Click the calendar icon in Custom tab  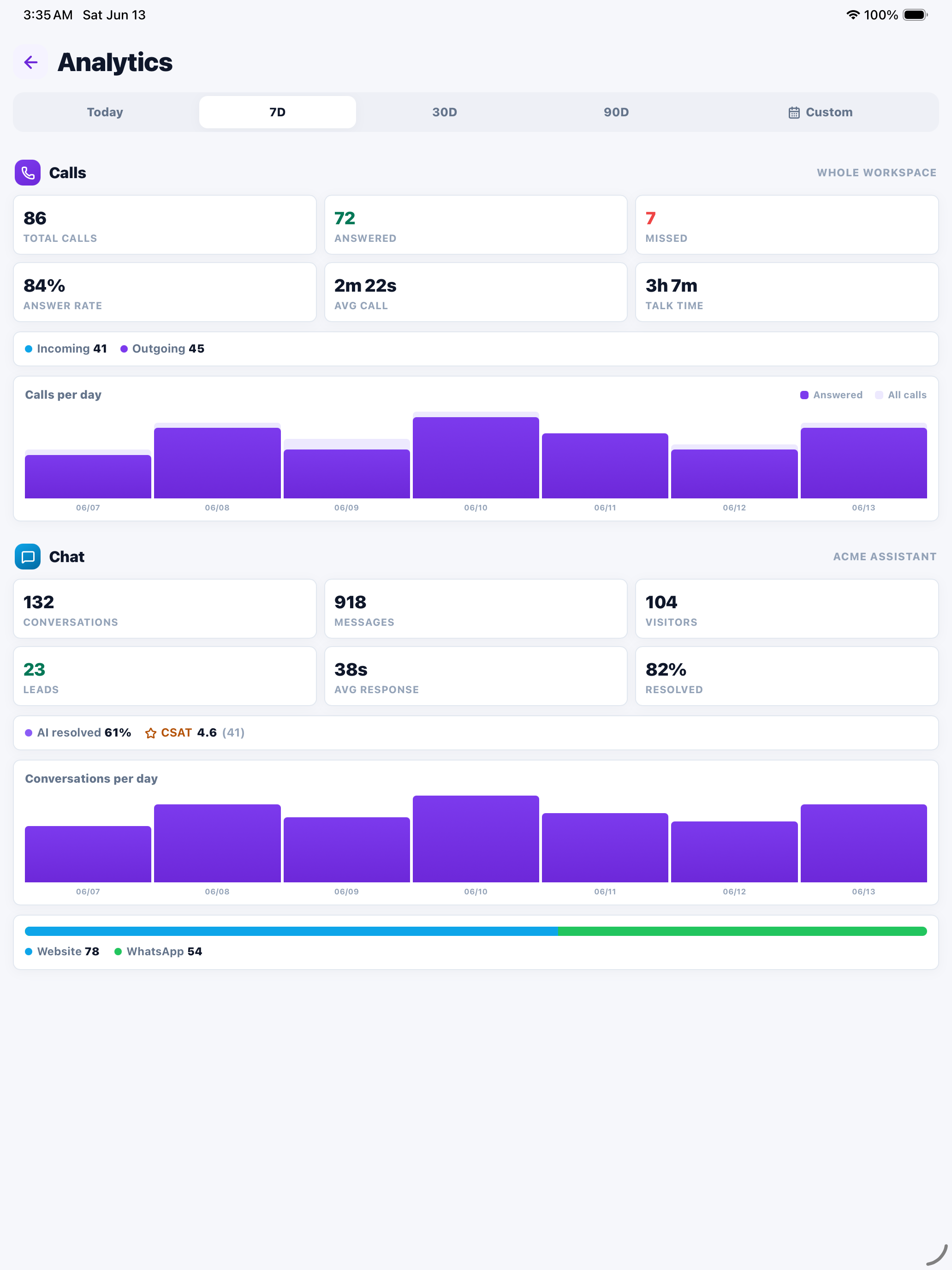[794, 113]
